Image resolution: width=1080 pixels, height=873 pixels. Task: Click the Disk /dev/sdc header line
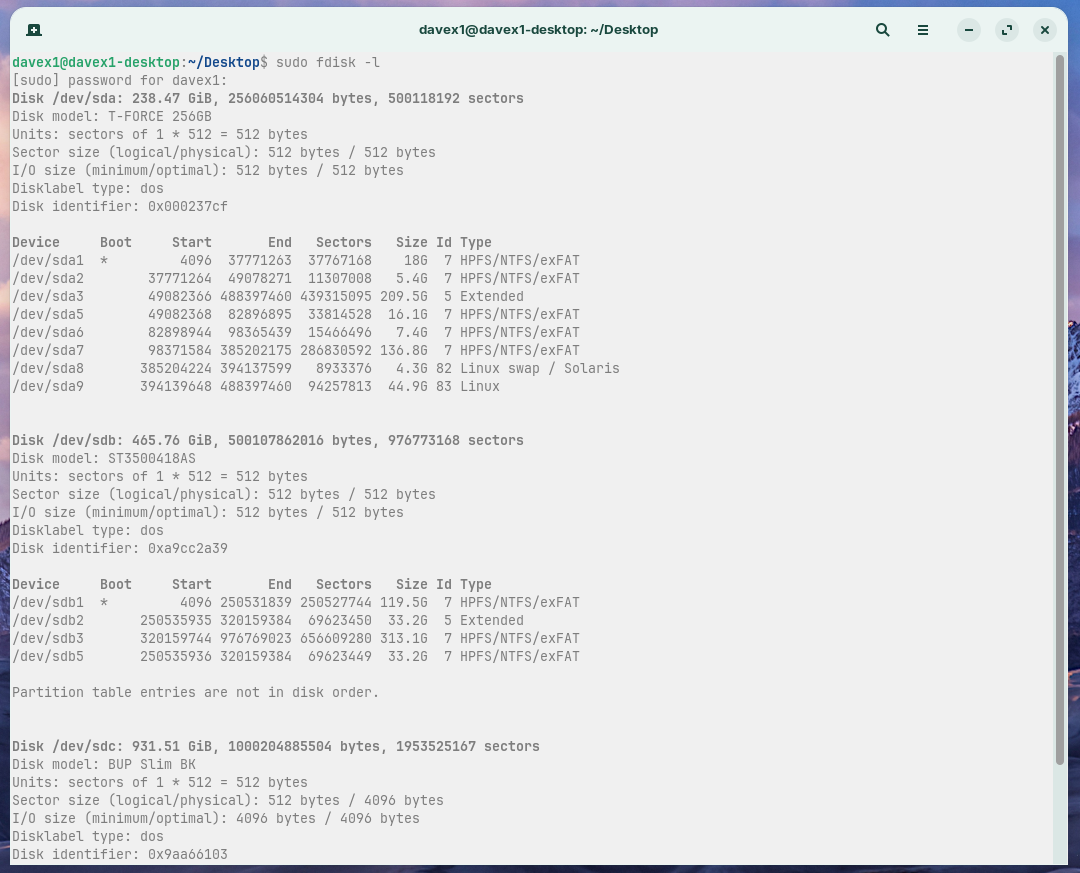pos(275,746)
